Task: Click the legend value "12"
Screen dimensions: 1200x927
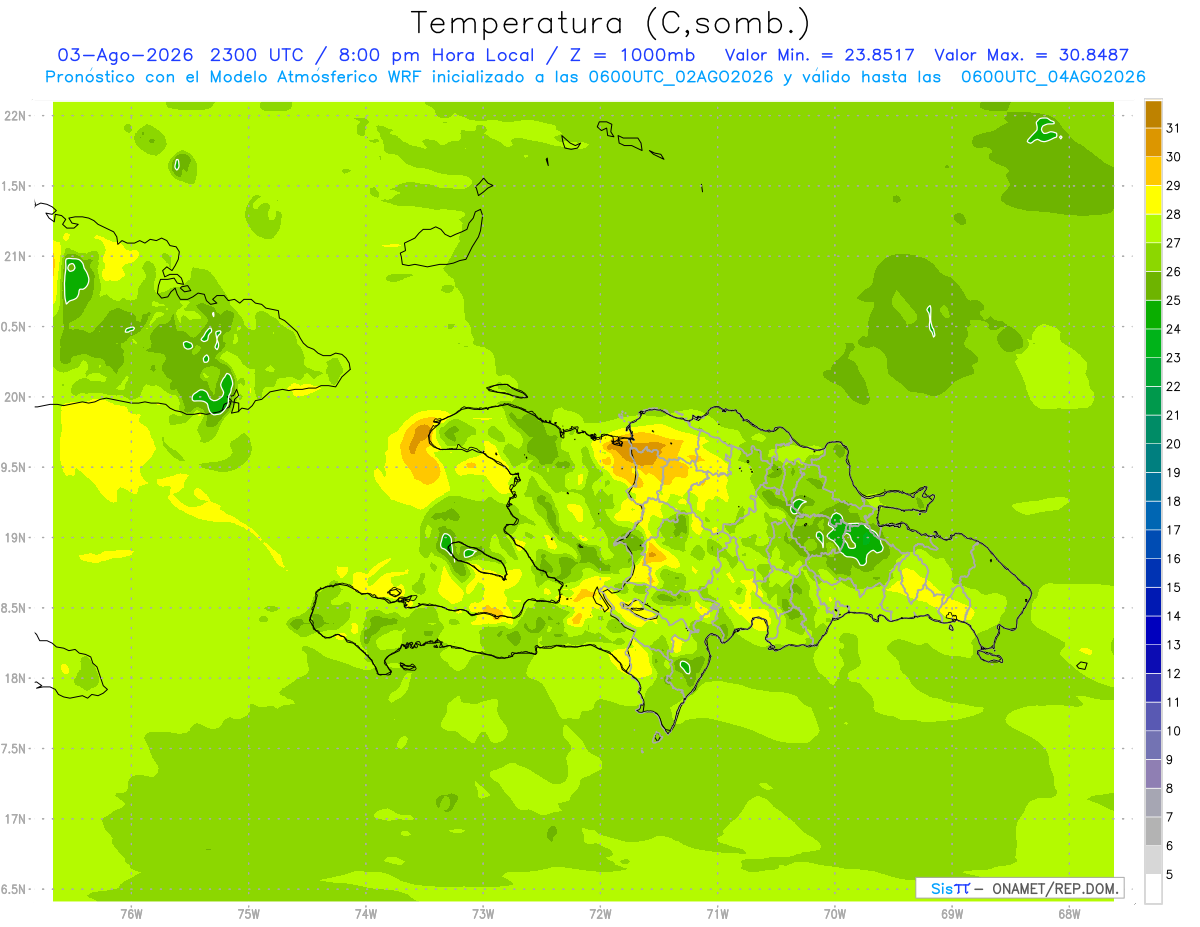Action: pos(1174,673)
